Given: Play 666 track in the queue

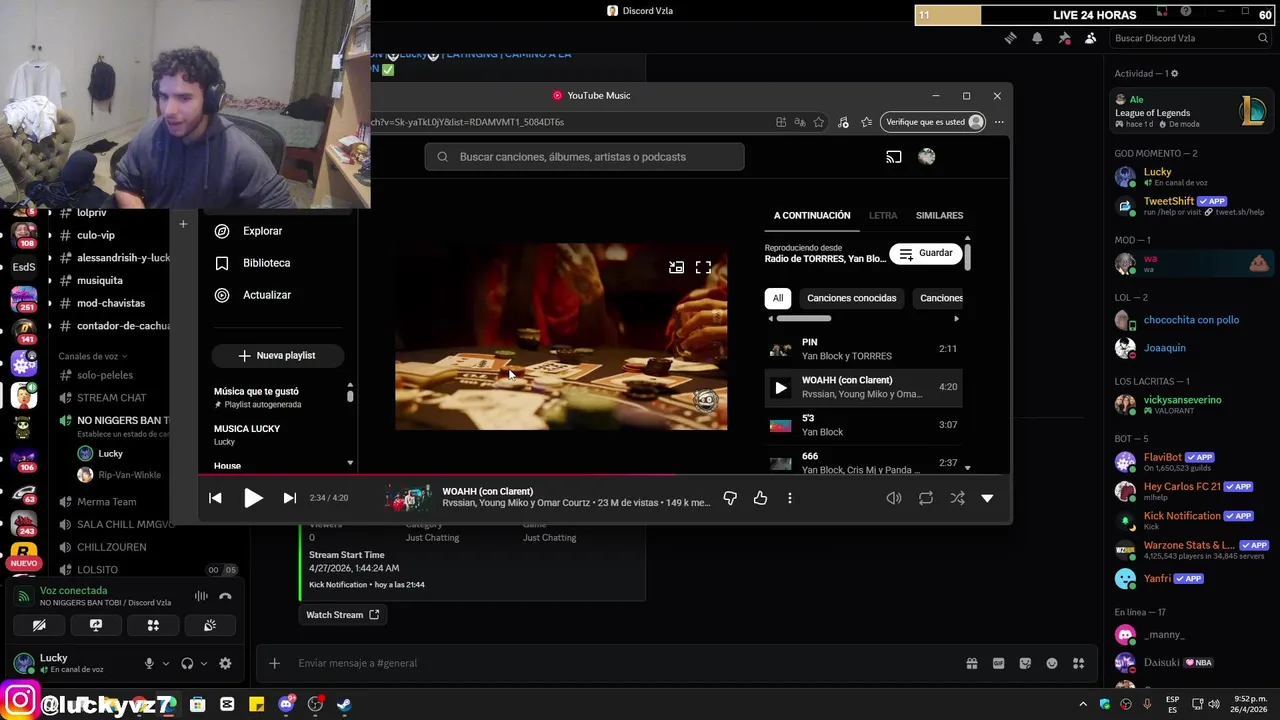Looking at the screenshot, I should (x=864, y=462).
